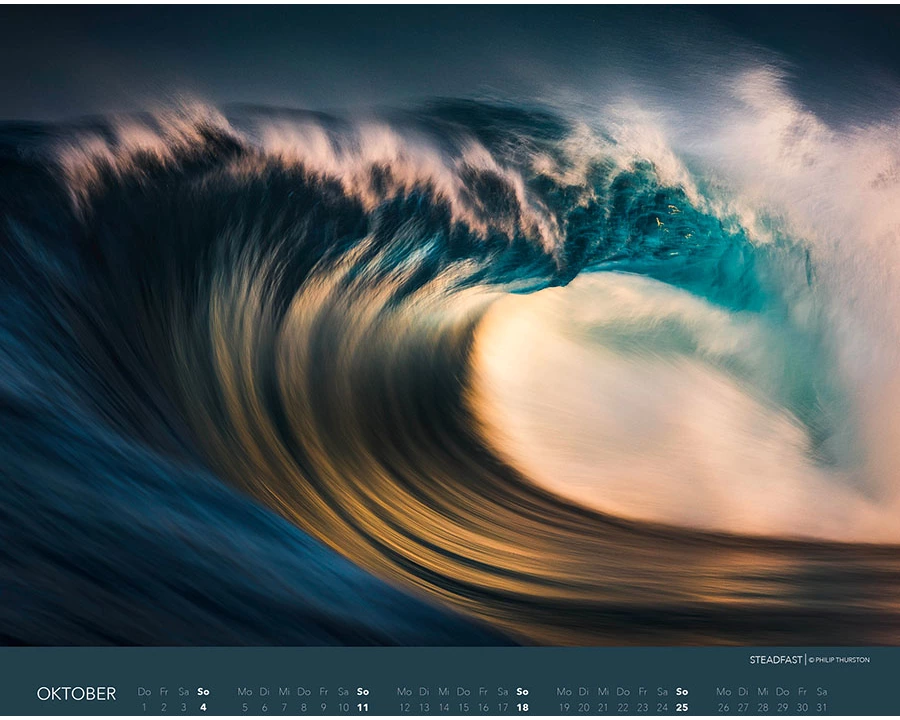Select Saturday the 3rd
The image size is (900, 720).
183,707
